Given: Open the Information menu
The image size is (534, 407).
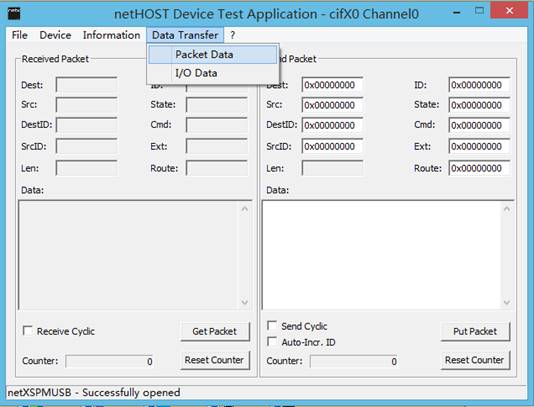Looking at the screenshot, I should click(x=111, y=35).
